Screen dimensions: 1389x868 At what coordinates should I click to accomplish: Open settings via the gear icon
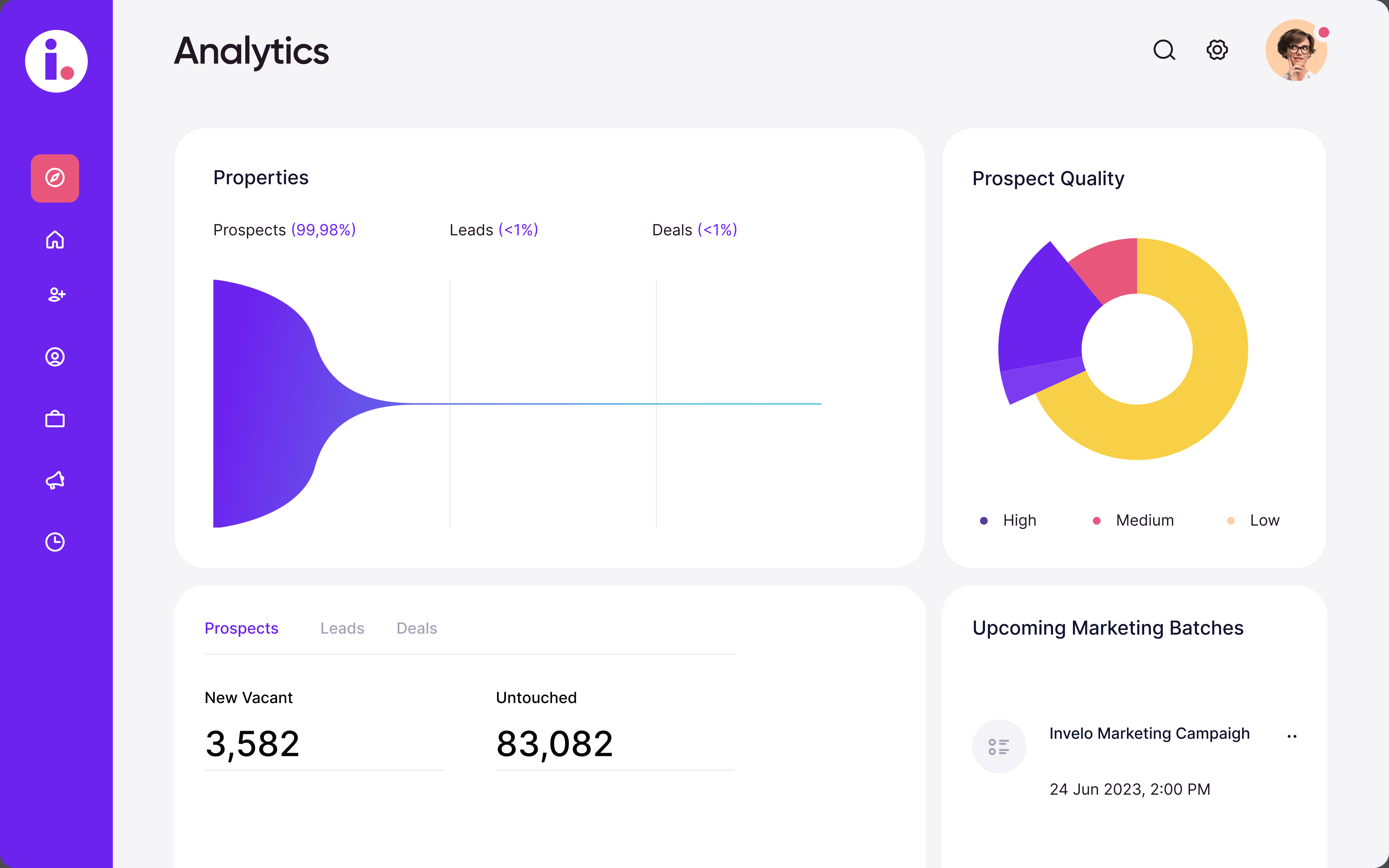tap(1217, 50)
